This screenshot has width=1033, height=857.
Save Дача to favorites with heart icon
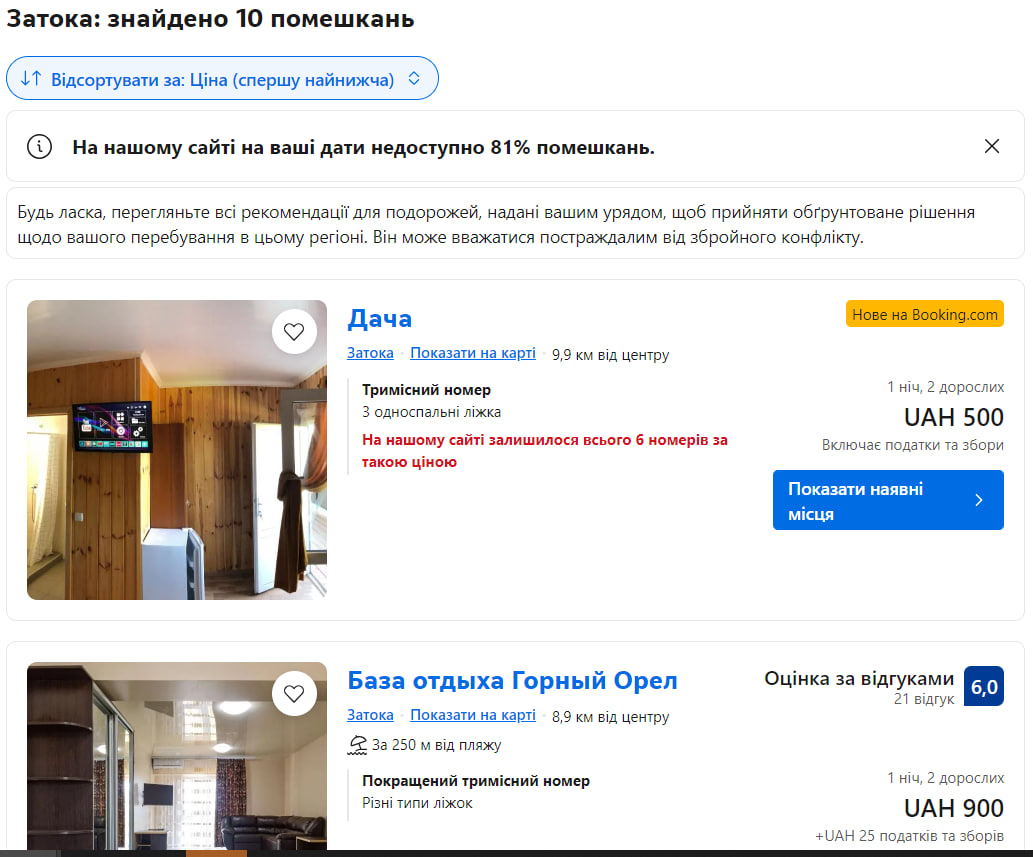point(294,331)
